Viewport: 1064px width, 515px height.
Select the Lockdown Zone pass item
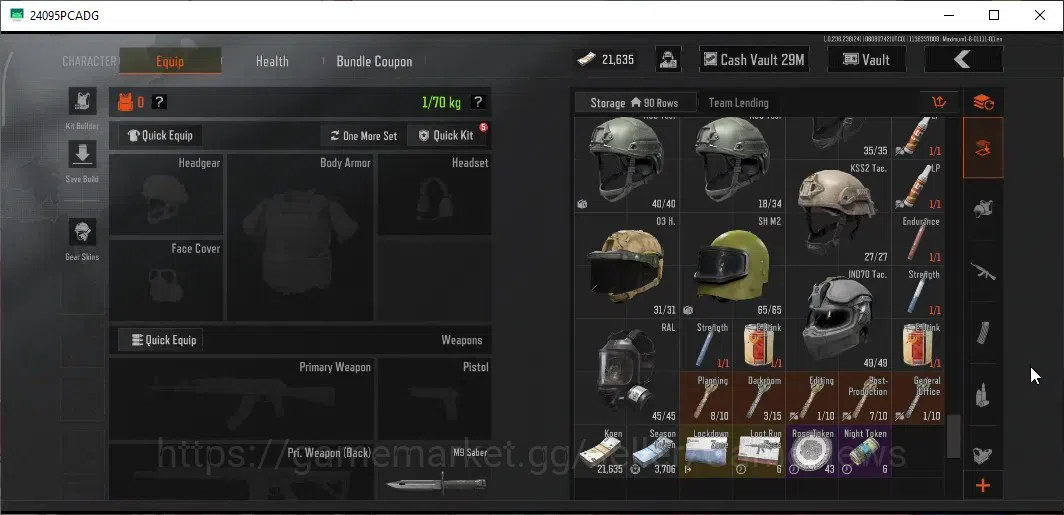tap(706, 451)
